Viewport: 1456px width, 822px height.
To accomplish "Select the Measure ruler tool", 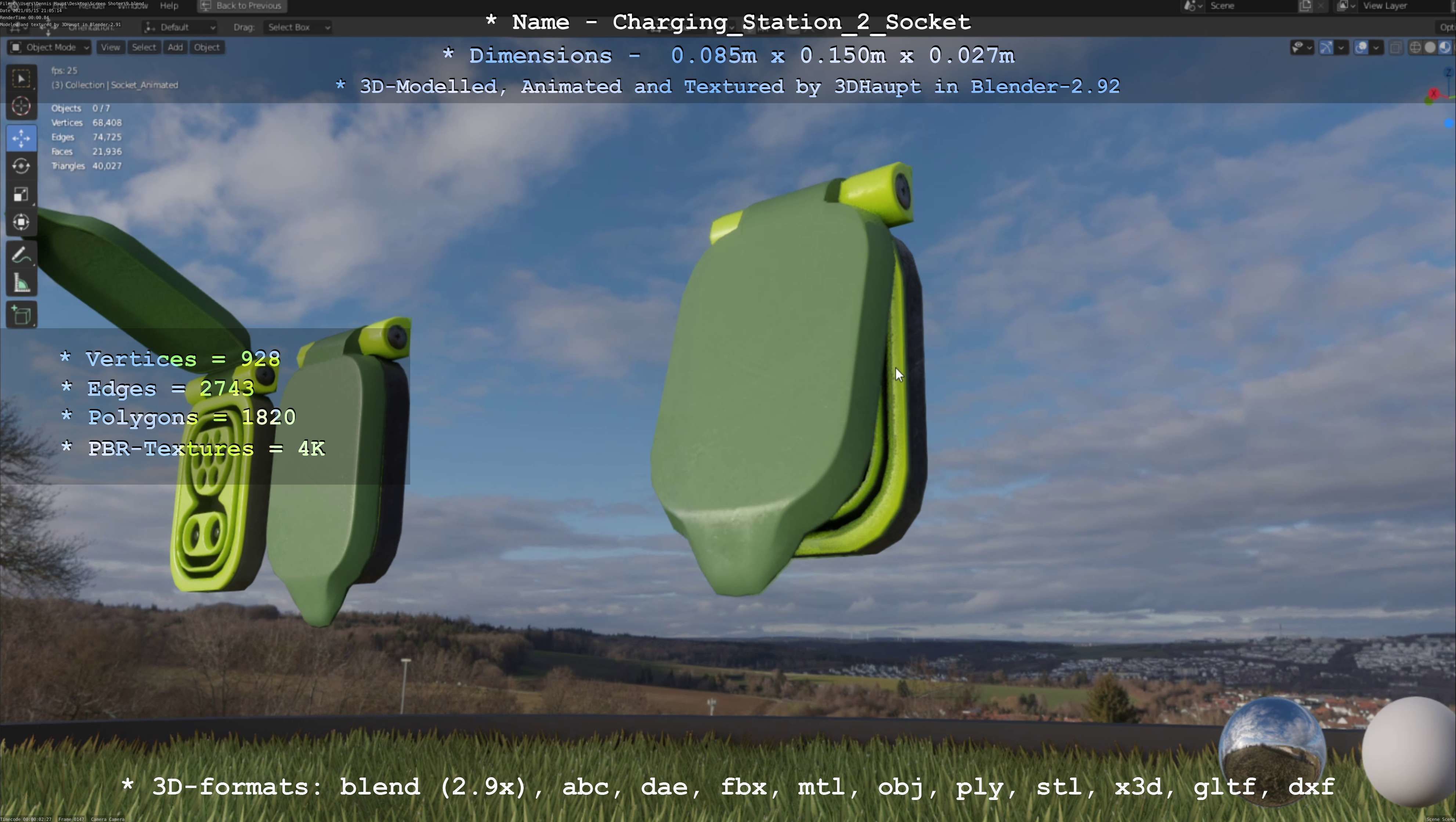I will point(21,283).
